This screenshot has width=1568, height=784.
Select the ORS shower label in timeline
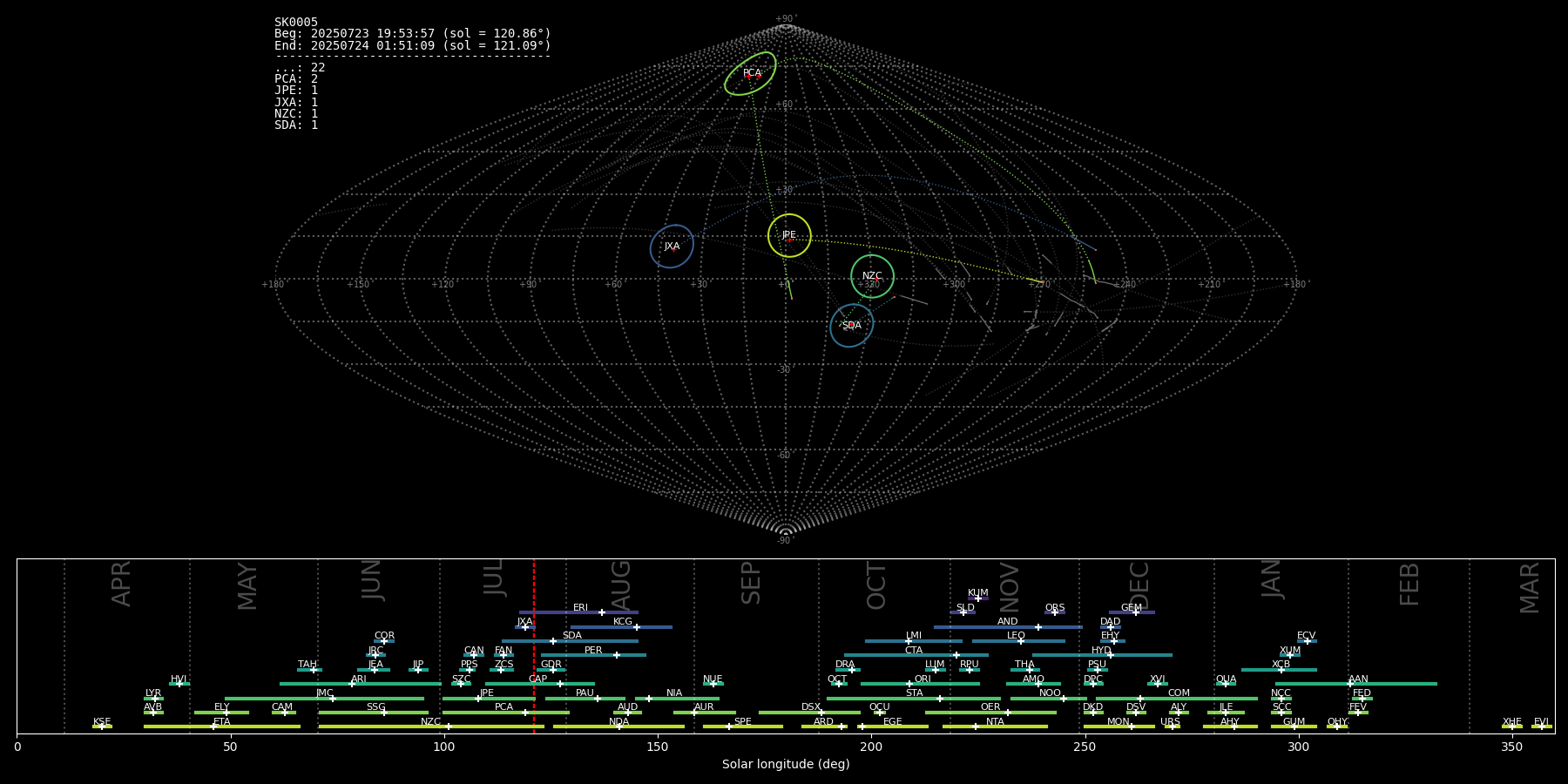(1055, 608)
